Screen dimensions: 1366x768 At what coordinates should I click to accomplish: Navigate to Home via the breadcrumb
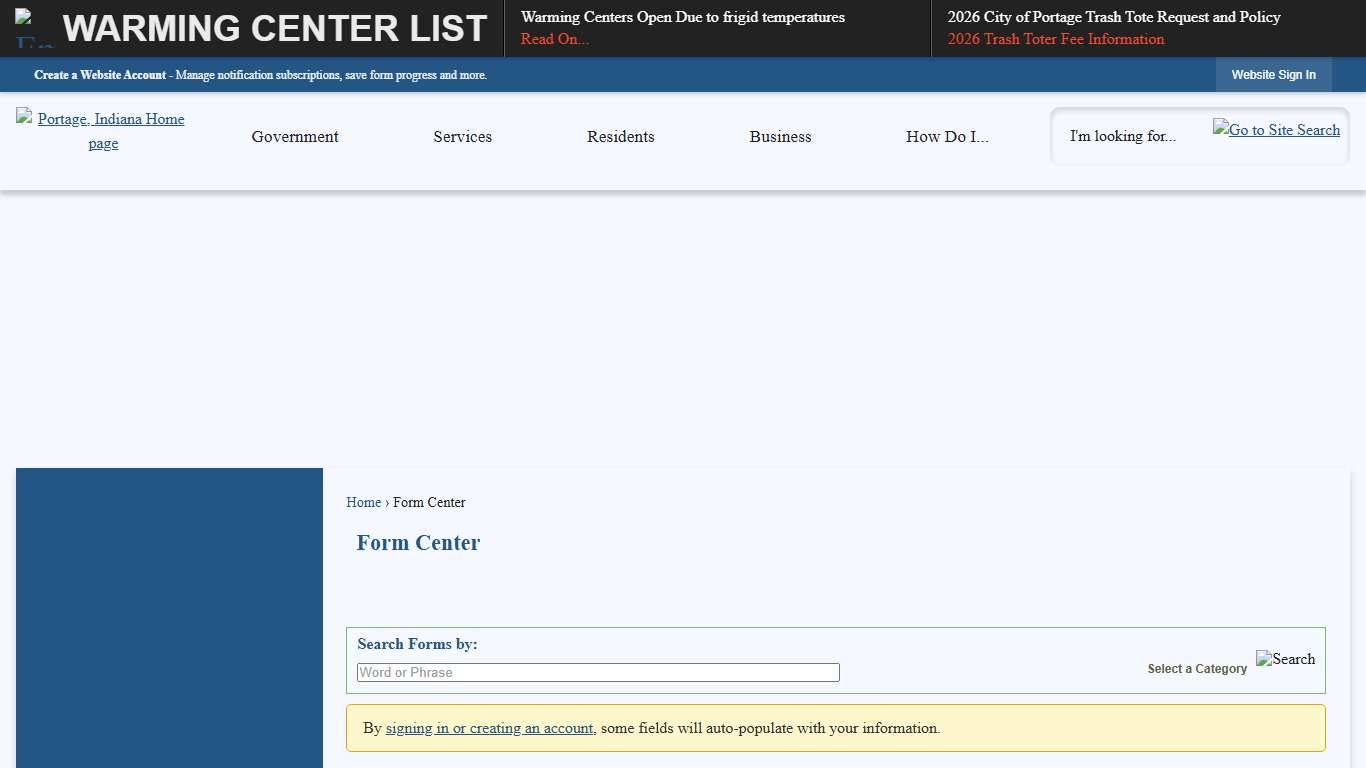(x=363, y=502)
